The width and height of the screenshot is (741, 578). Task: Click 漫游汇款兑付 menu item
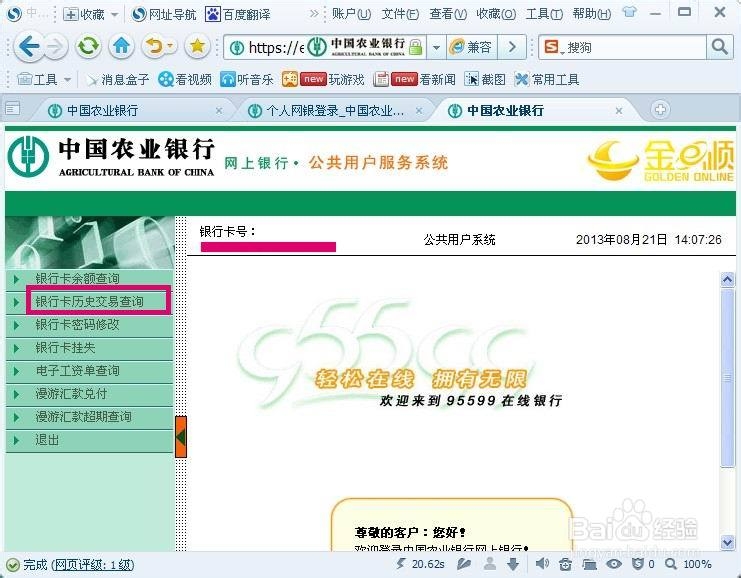coord(89,394)
